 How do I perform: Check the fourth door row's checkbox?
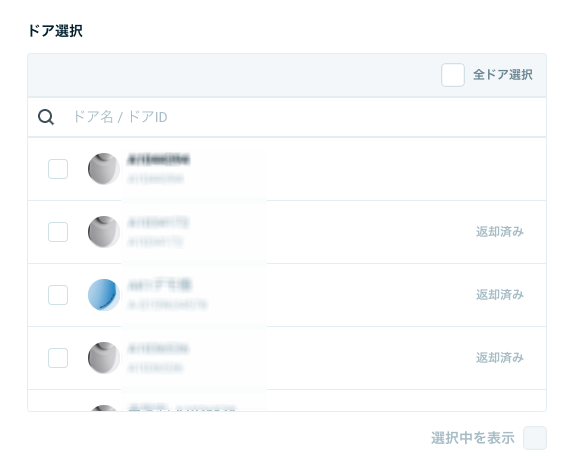tap(58, 358)
